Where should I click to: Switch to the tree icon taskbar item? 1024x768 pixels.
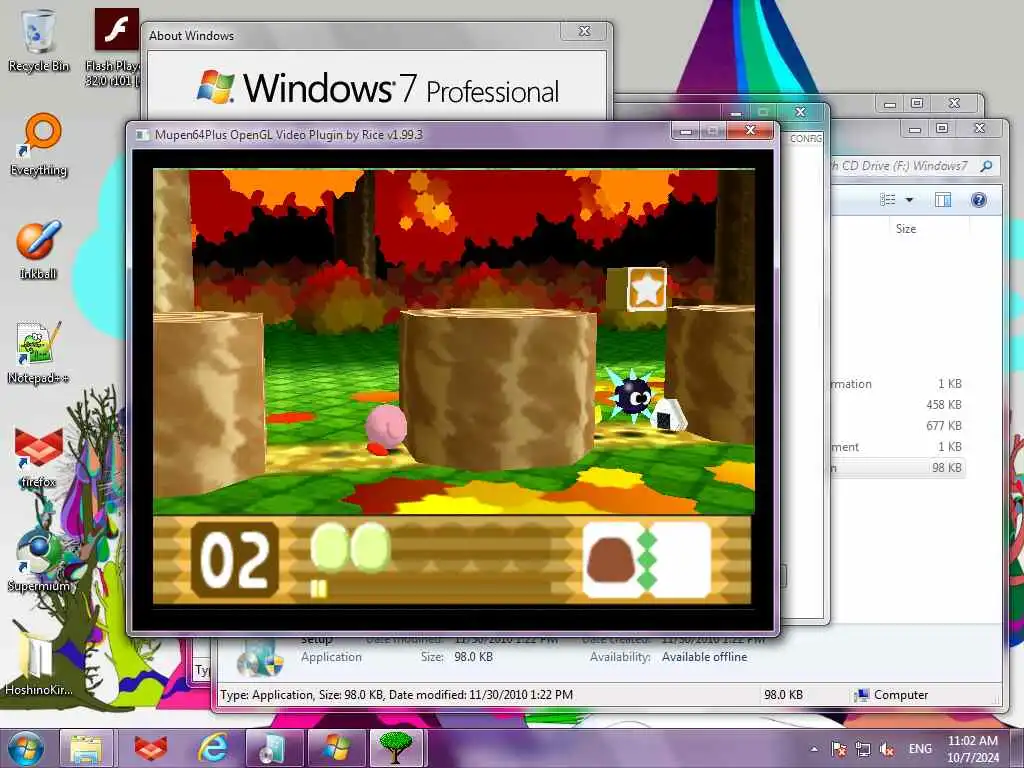point(396,748)
